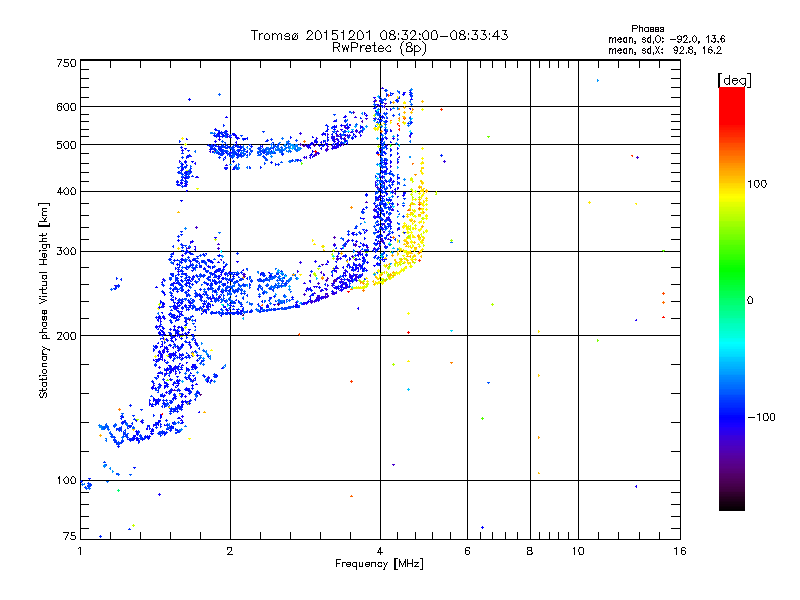Click the x-axis "6" tick label
This screenshot has width=800, height=600.
coord(467,551)
